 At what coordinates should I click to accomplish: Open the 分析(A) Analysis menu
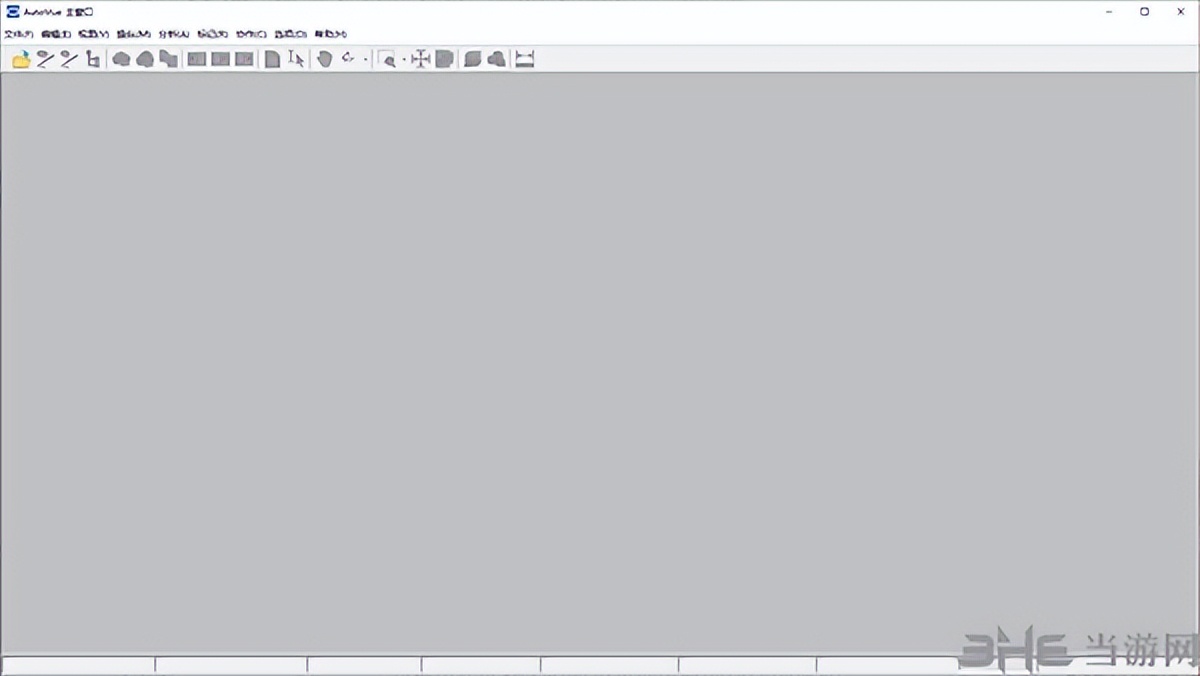point(173,34)
